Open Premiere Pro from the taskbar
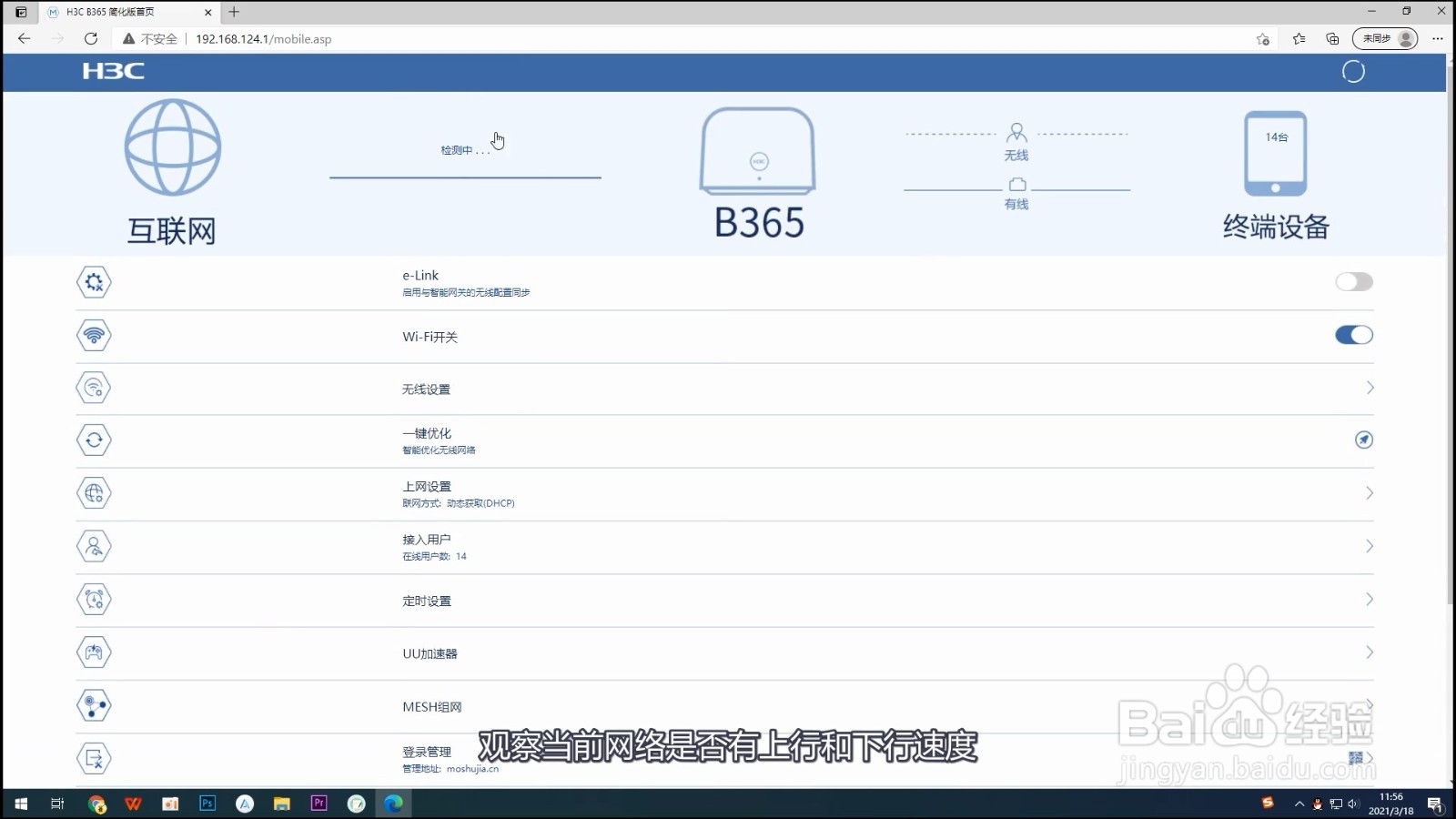The height and width of the screenshot is (819, 1456). point(318,804)
